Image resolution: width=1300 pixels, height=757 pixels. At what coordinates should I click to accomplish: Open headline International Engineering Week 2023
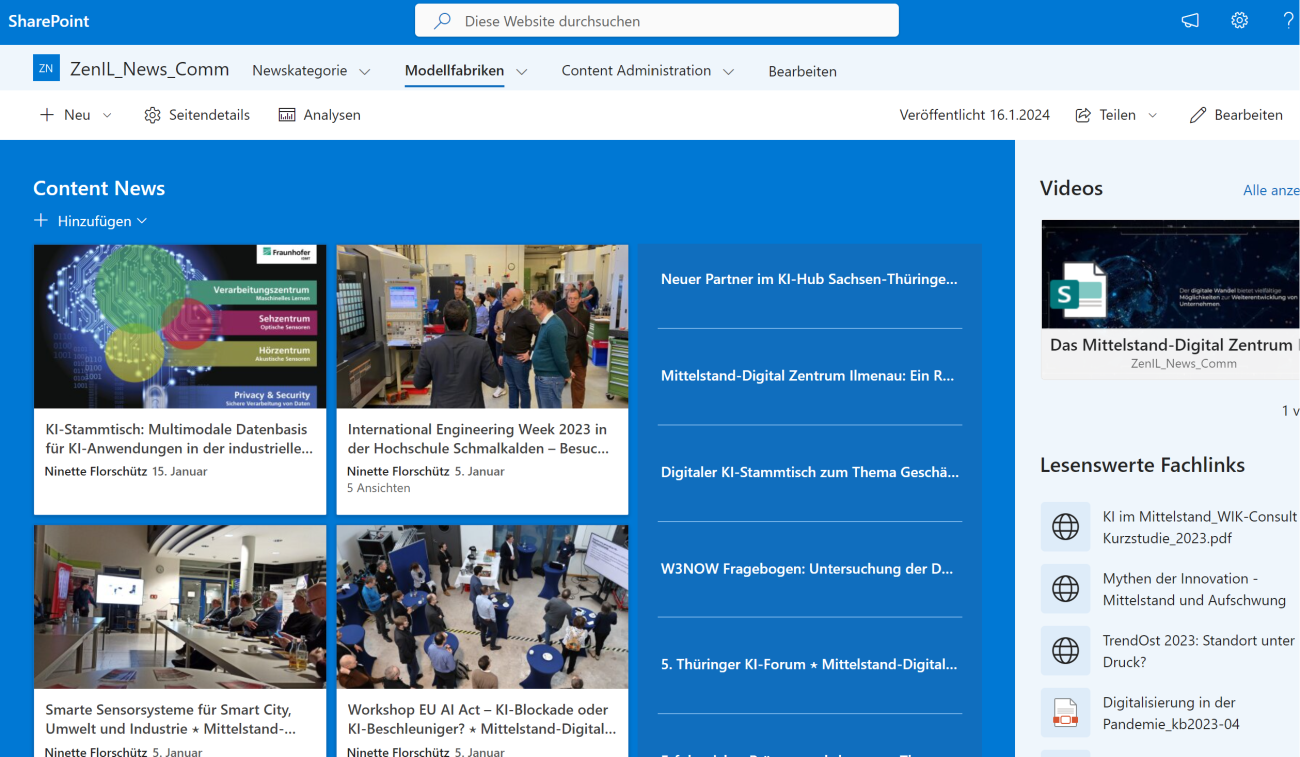click(478, 438)
